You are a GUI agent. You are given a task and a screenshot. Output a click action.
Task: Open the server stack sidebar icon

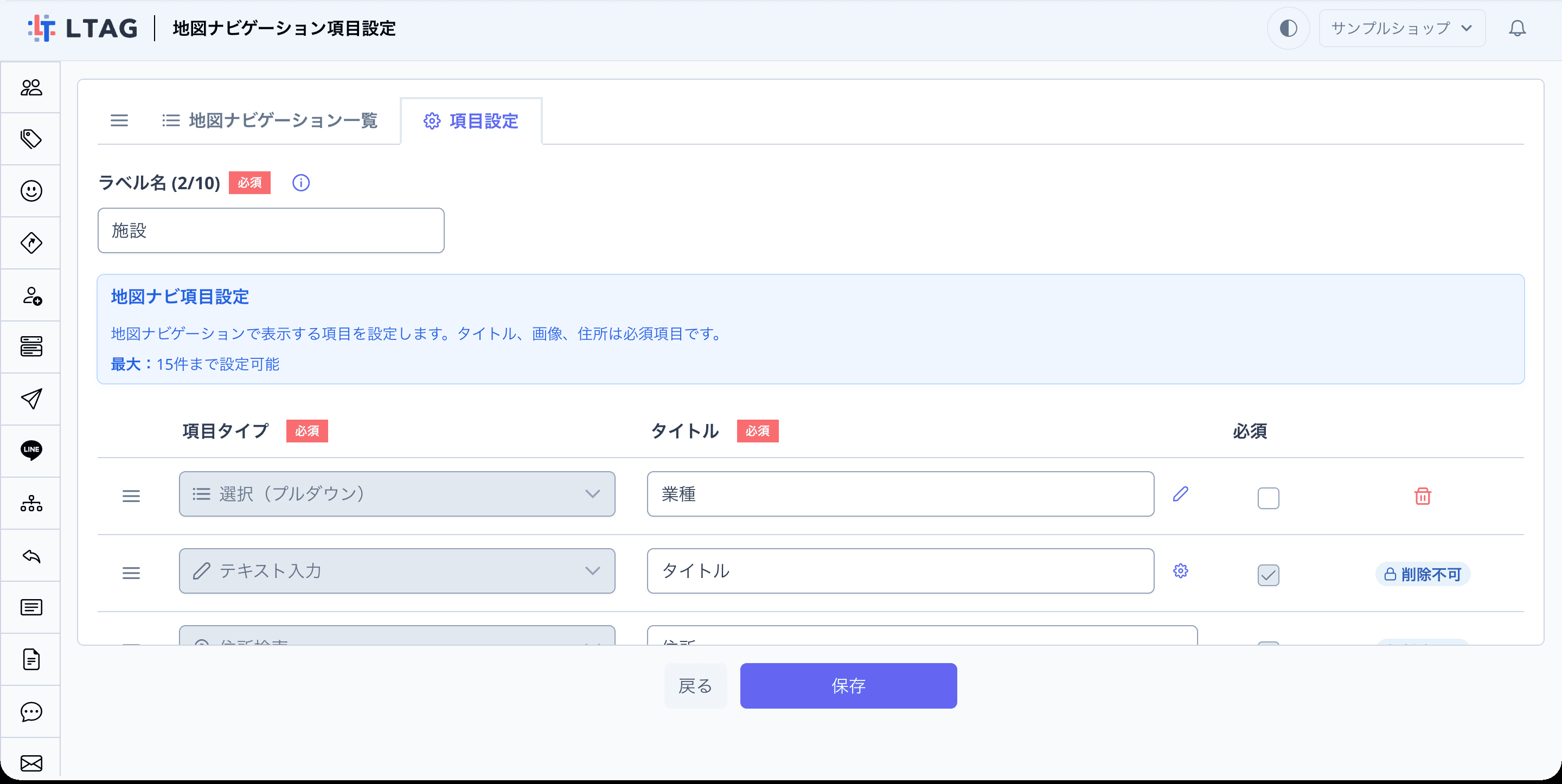coord(31,347)
